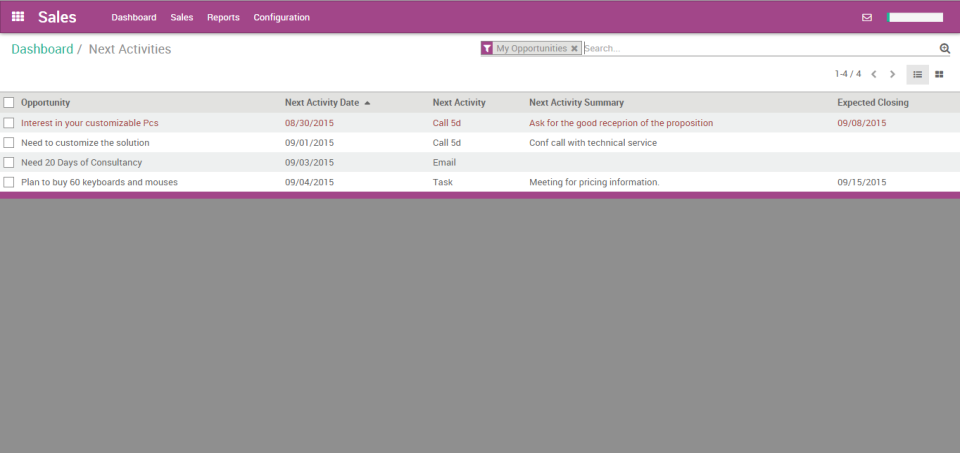The image size is (960, 453).
Task: Open the Configuration menu
Action: click(281, 17)
